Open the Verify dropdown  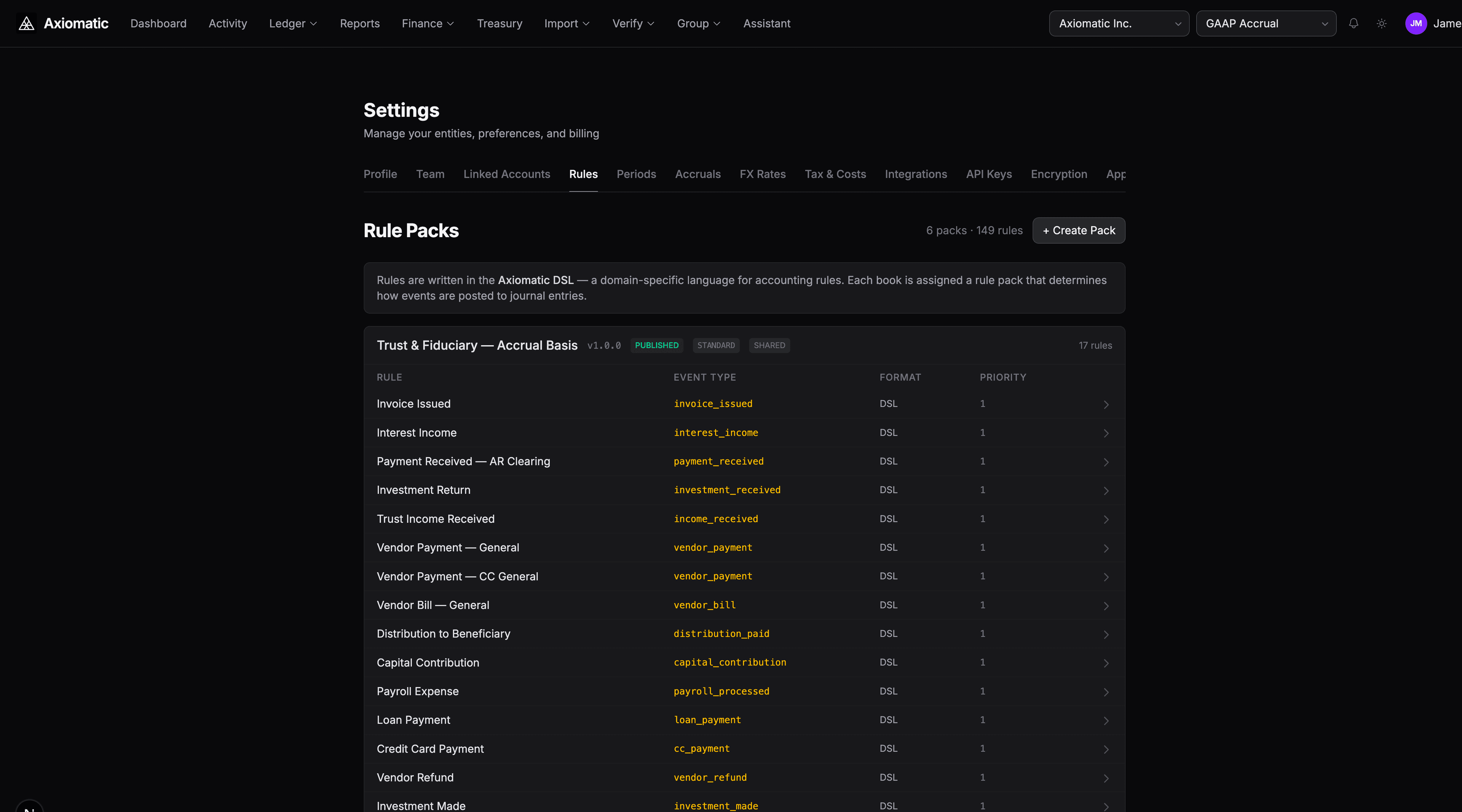tap(633, 23)
